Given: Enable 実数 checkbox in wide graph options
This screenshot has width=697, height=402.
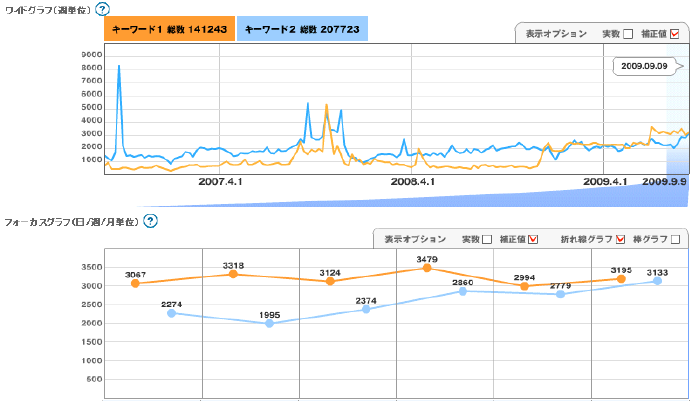Looking at the screenshot, I should pyautogui.click(x=629, y=33).
